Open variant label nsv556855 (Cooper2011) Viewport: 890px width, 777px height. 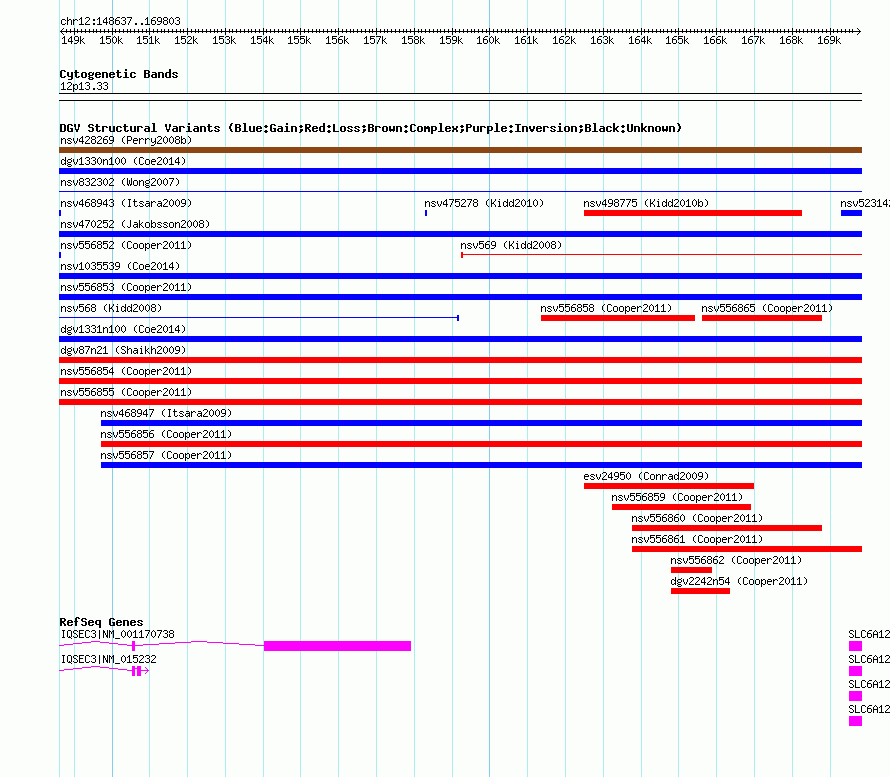126,392
